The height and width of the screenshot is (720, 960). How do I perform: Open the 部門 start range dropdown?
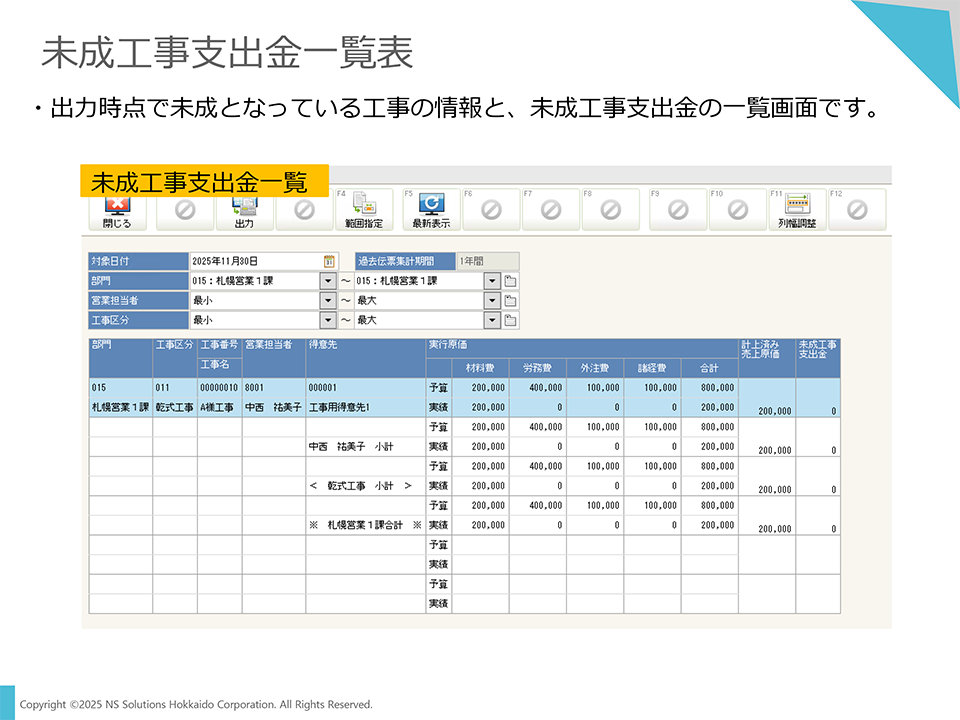pyautogui.click(x=330, y=280)
